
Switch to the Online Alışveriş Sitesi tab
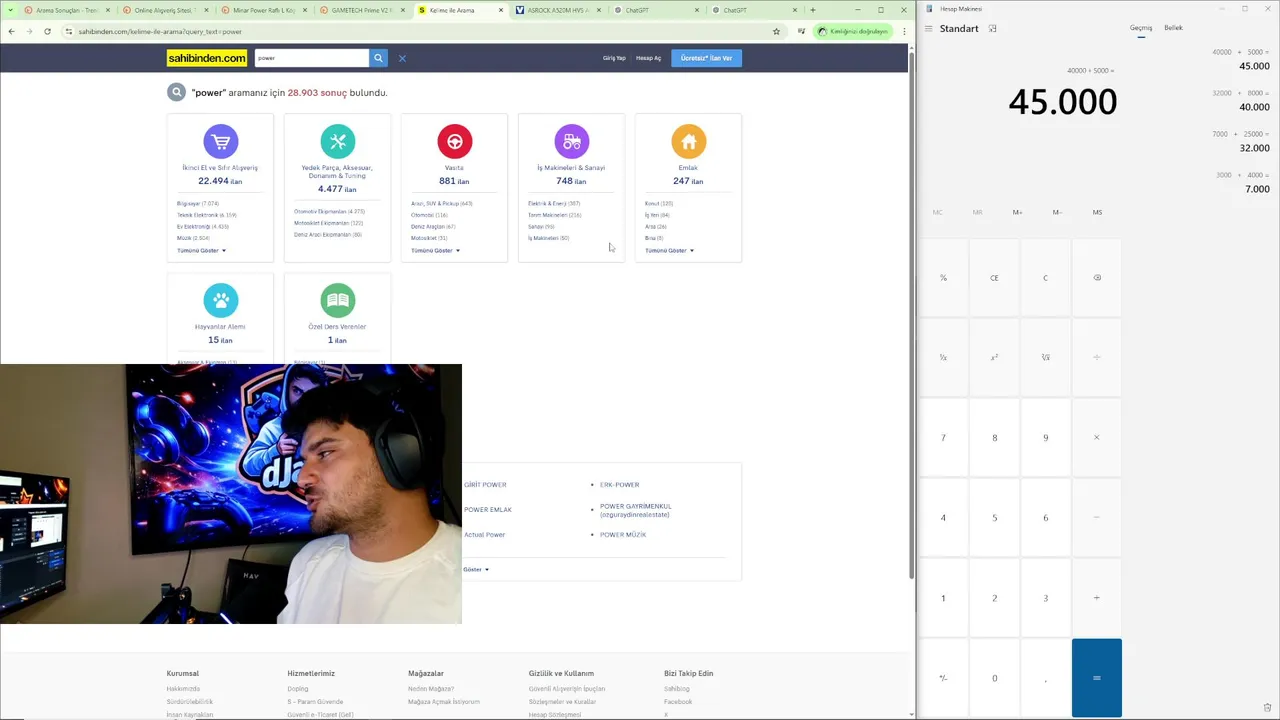pos(166,10)
